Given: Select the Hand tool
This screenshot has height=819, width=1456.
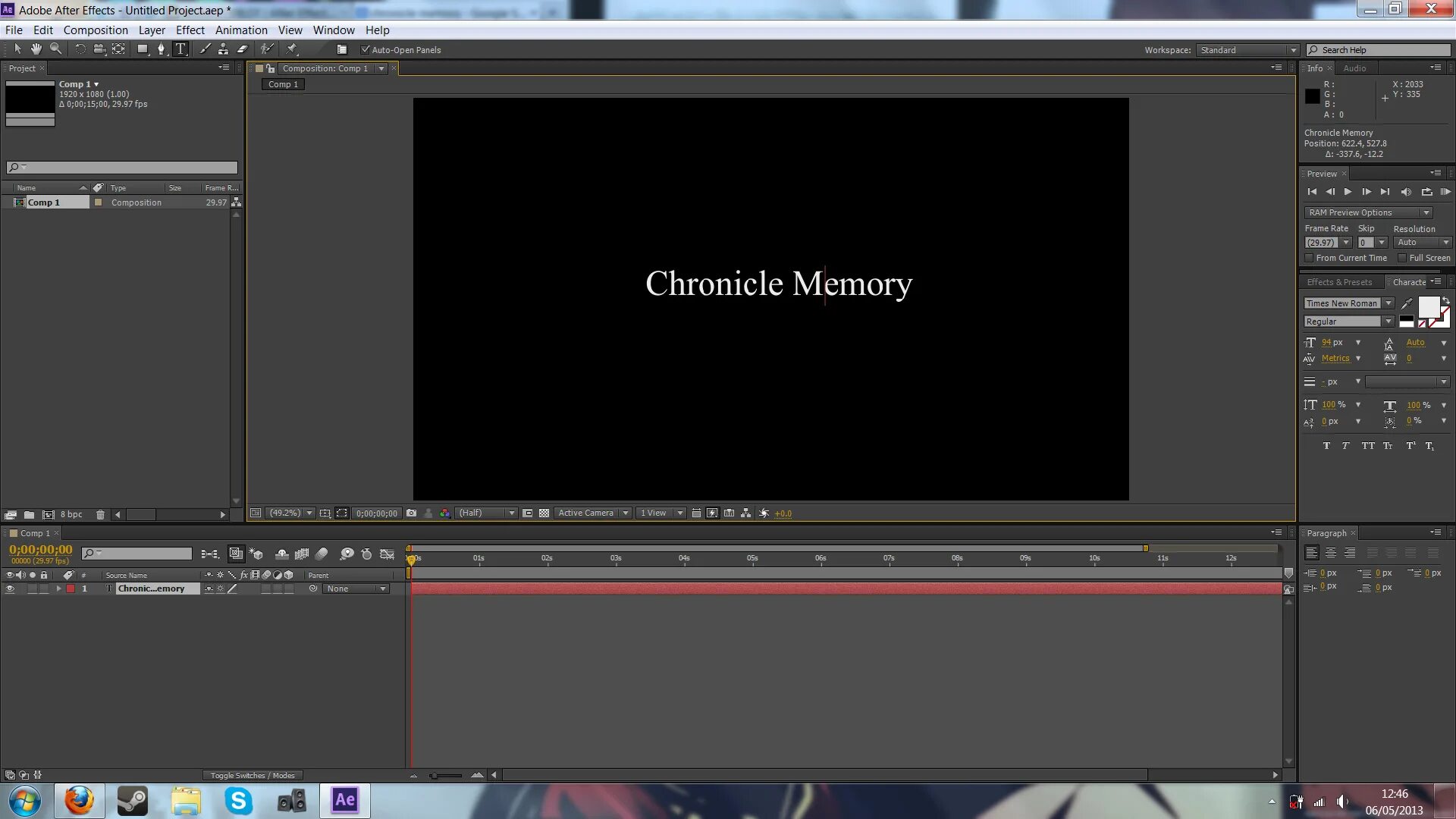Looking at the screenshot, I should (36, 49).
